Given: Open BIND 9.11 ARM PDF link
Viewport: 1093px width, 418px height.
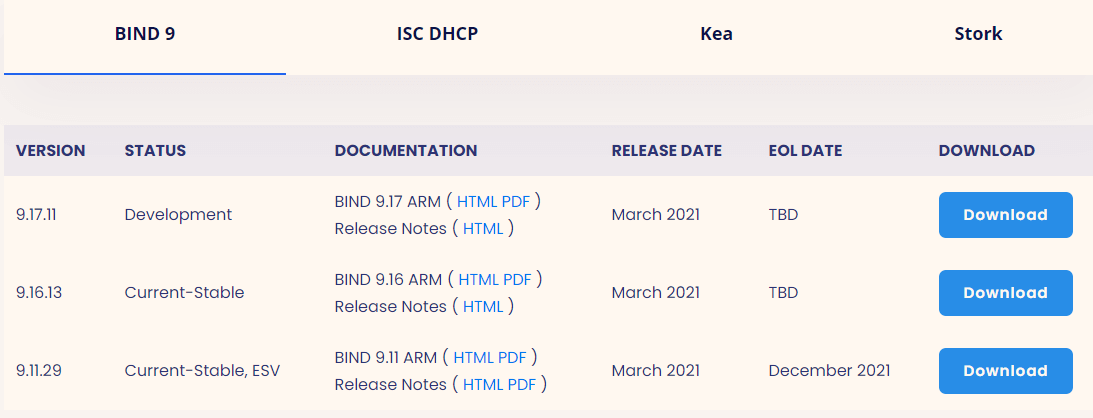Looking at the screenshot, I should (512, 357).
